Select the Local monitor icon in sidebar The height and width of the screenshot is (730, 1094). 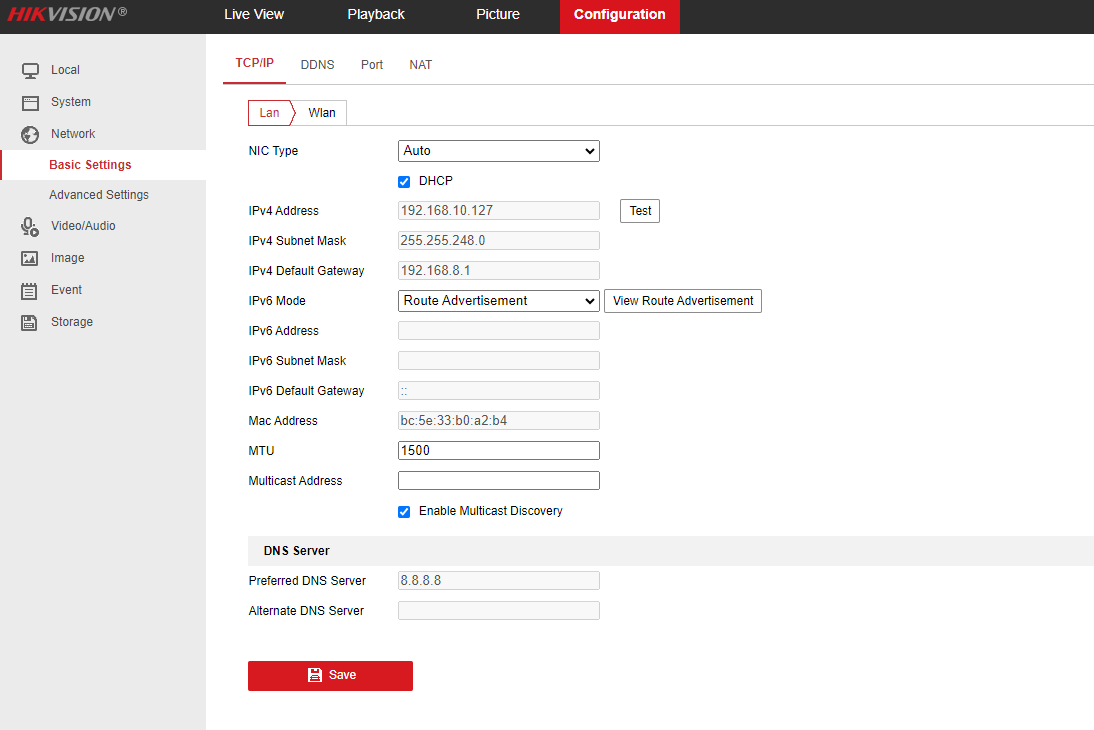coord(29,70)
